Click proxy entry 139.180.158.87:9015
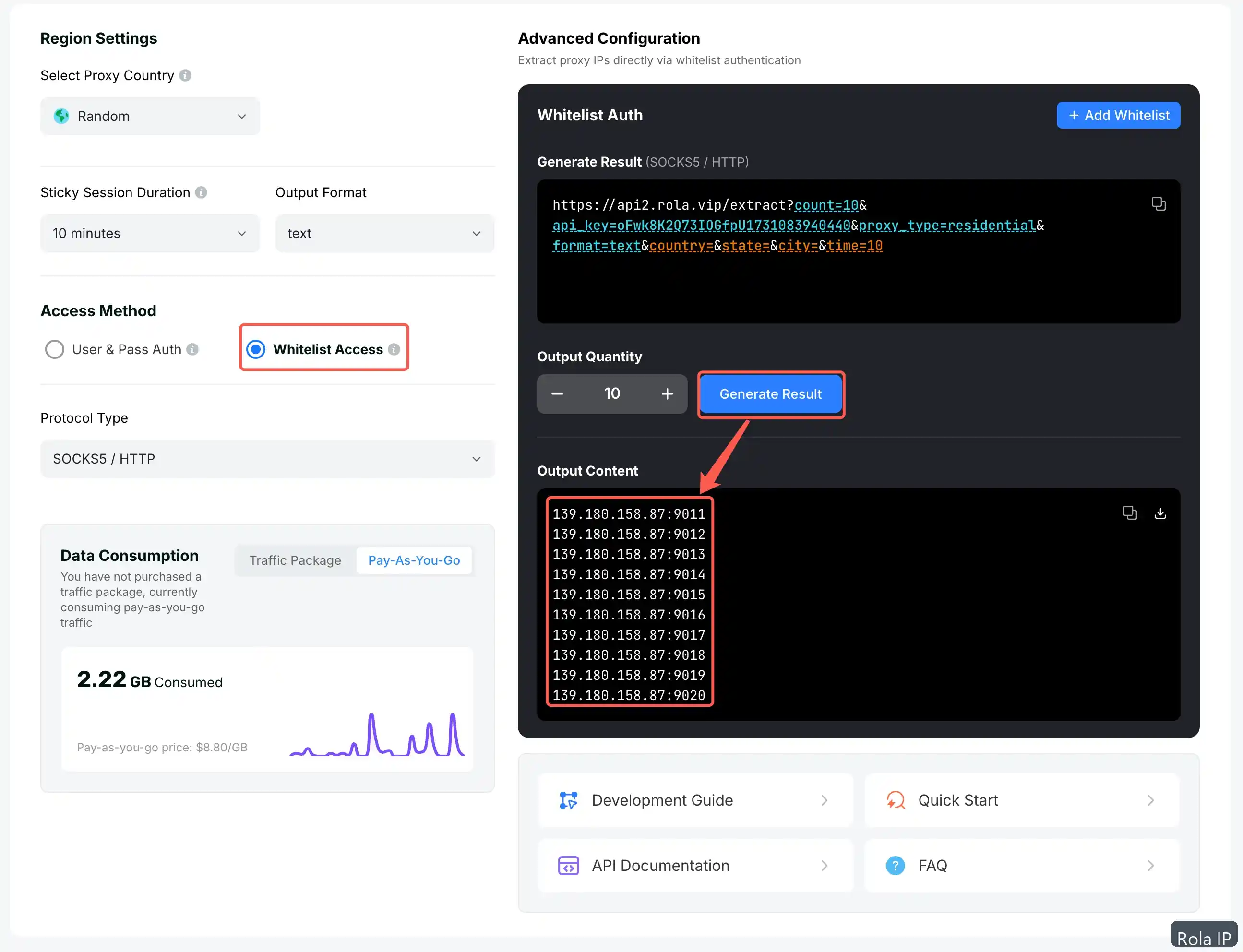Viewport: 1243px width, 952px height. click(629, 595)
